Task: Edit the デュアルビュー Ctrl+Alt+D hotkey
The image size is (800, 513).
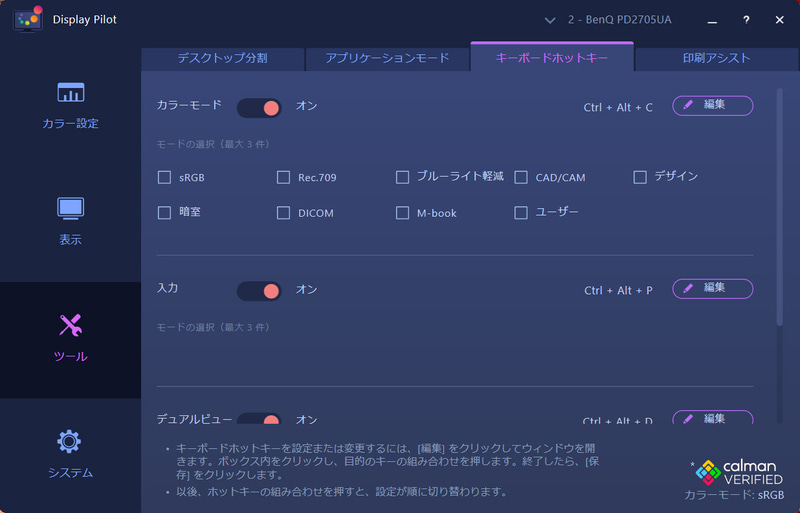Action: [713, 418]
